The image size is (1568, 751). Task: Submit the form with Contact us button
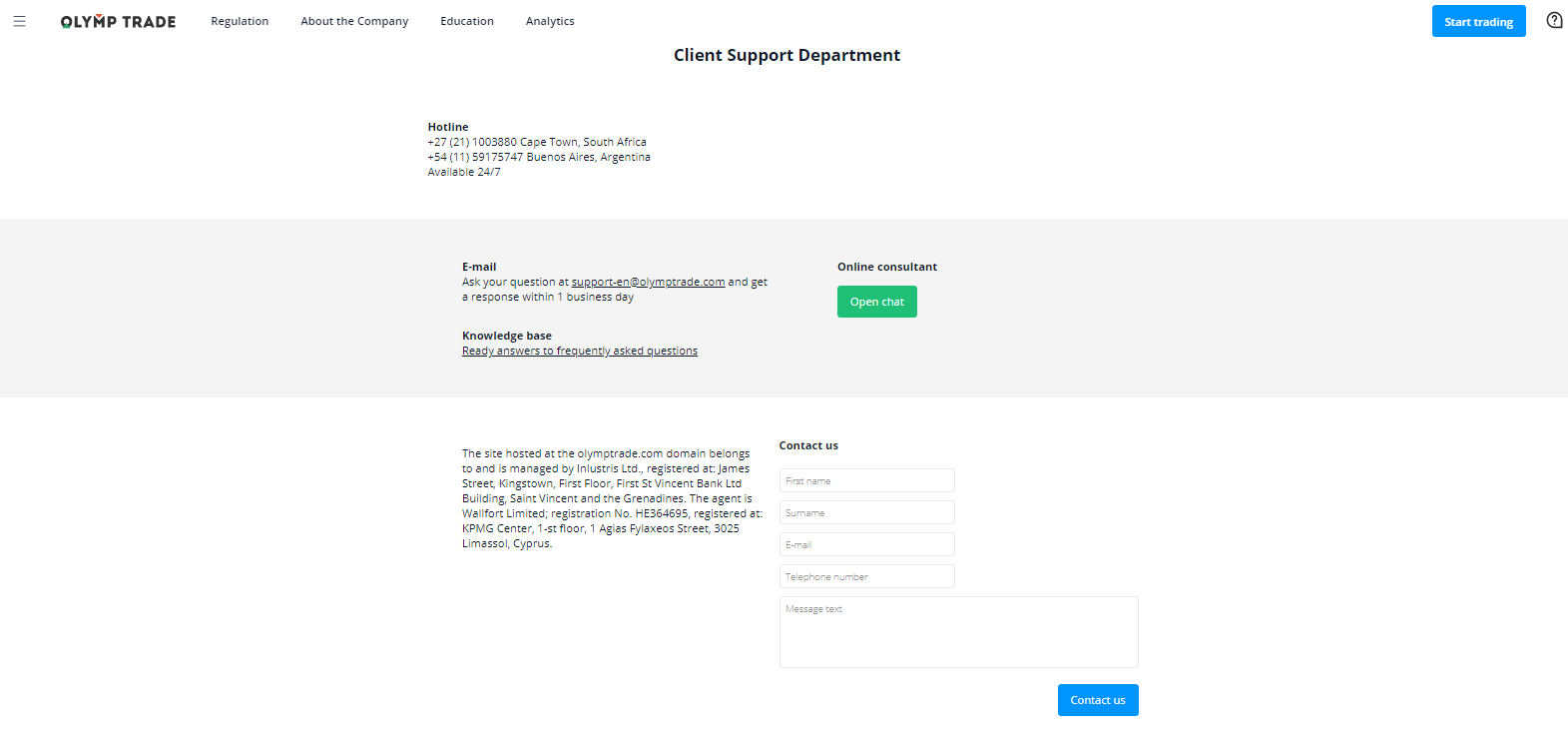pyautogui.click(x=1098, y=700)
